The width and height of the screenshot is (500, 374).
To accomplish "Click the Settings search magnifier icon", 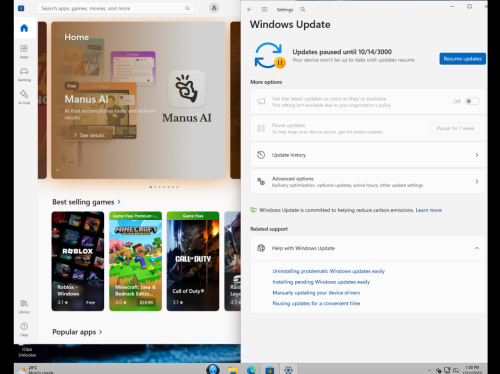I will point(303,10).
